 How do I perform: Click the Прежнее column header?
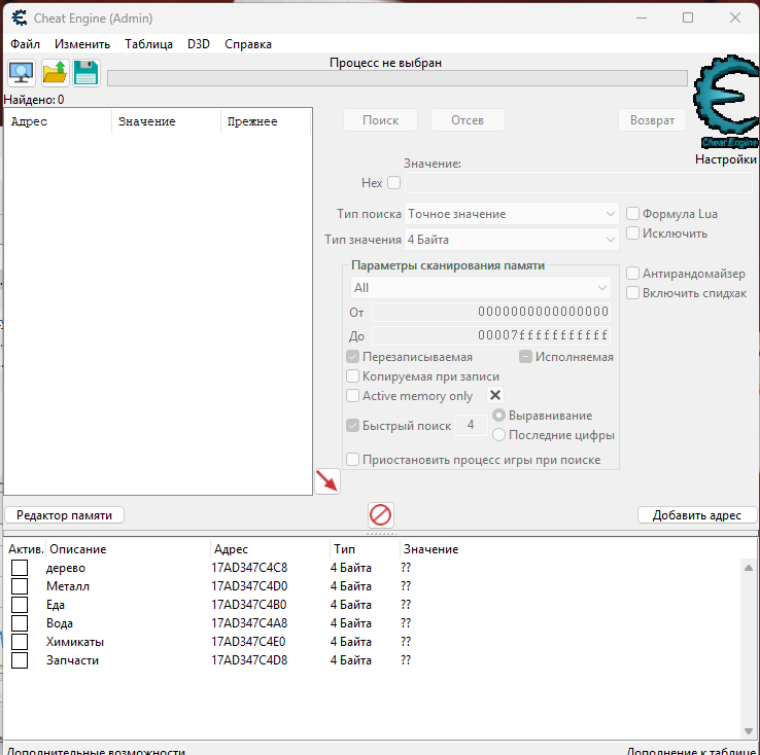[266, 121]
